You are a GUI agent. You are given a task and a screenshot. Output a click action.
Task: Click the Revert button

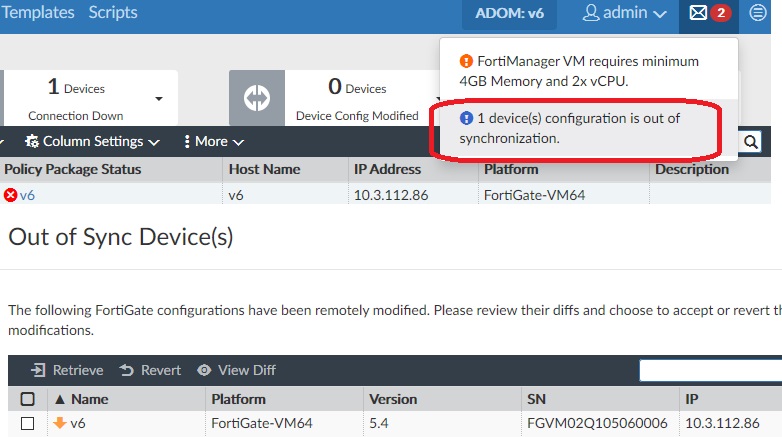150,370
